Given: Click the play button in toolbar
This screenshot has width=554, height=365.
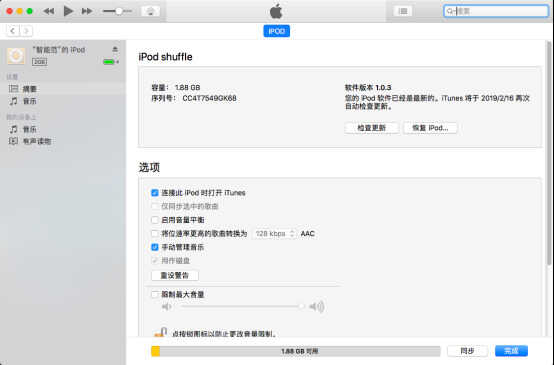Looking at the screenshot, I should [68, 11].
